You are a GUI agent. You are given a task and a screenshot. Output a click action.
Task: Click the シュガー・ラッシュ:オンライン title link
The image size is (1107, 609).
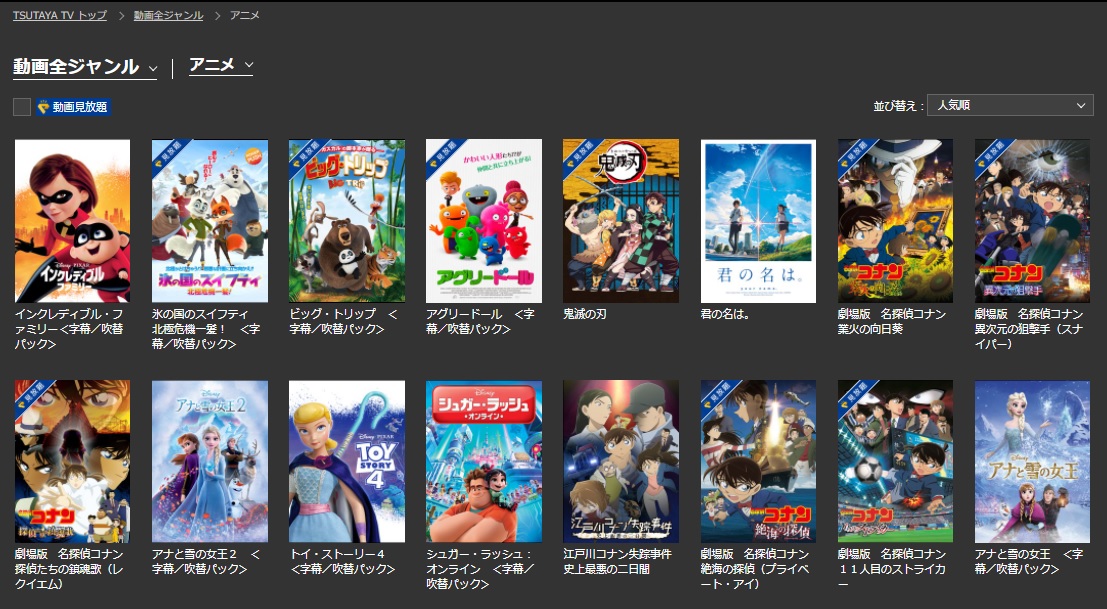pyautogui.click(x=481, y=569)
